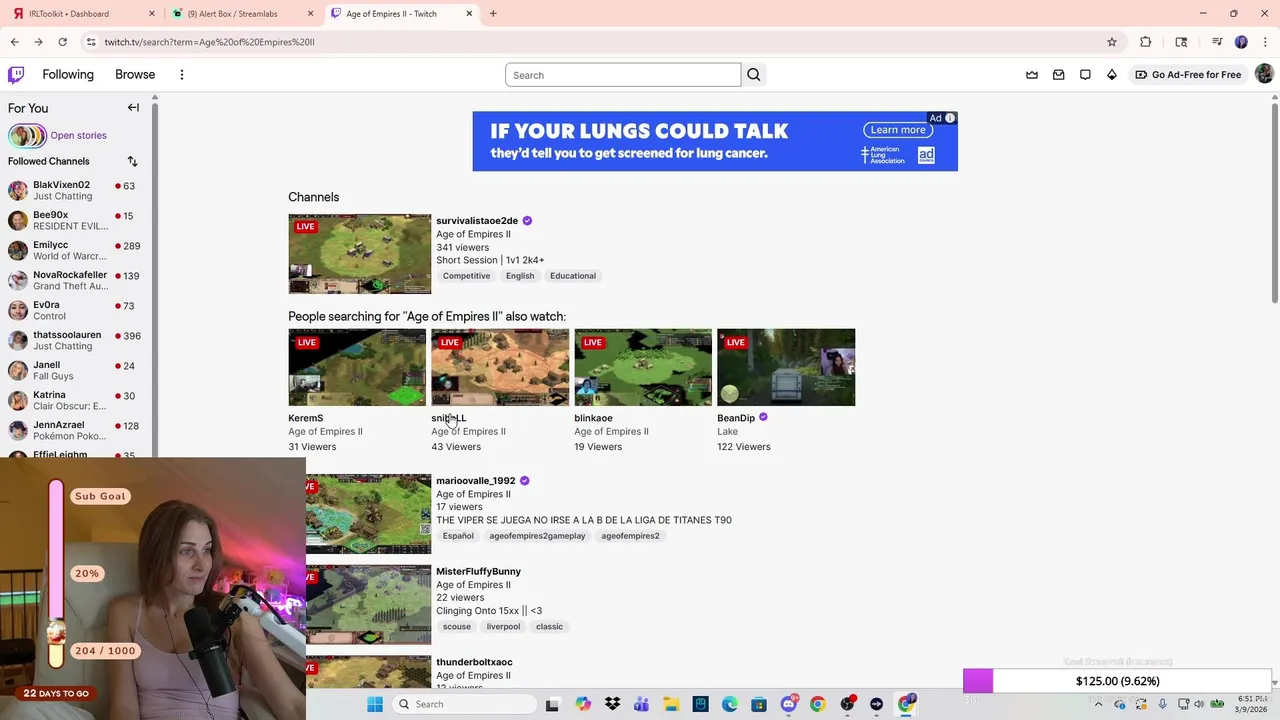
Task: Open blinkaoe stream thumbnail
Action: [643, 367]
